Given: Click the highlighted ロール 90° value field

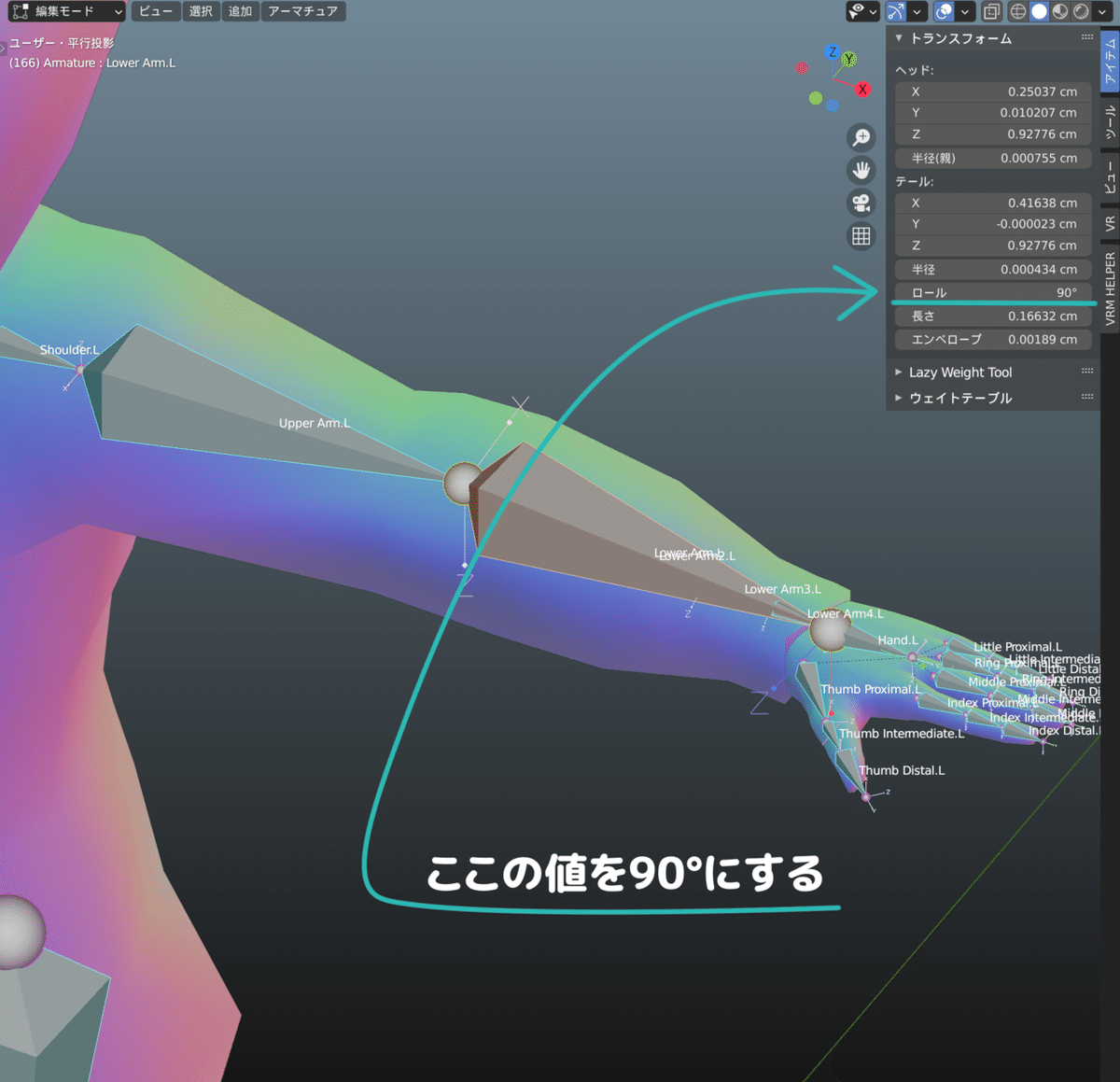Looking at the screenshot, I should tap(993, 291).
